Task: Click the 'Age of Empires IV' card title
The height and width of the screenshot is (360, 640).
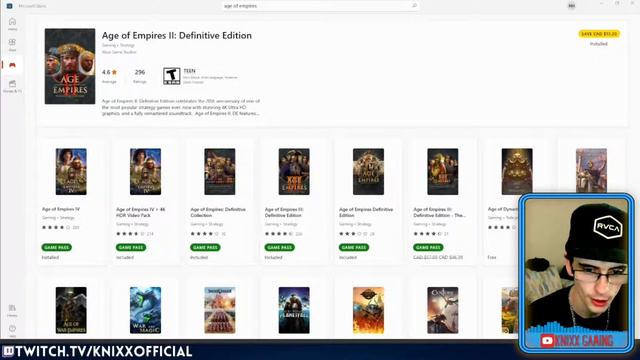Action: [61, 209]
